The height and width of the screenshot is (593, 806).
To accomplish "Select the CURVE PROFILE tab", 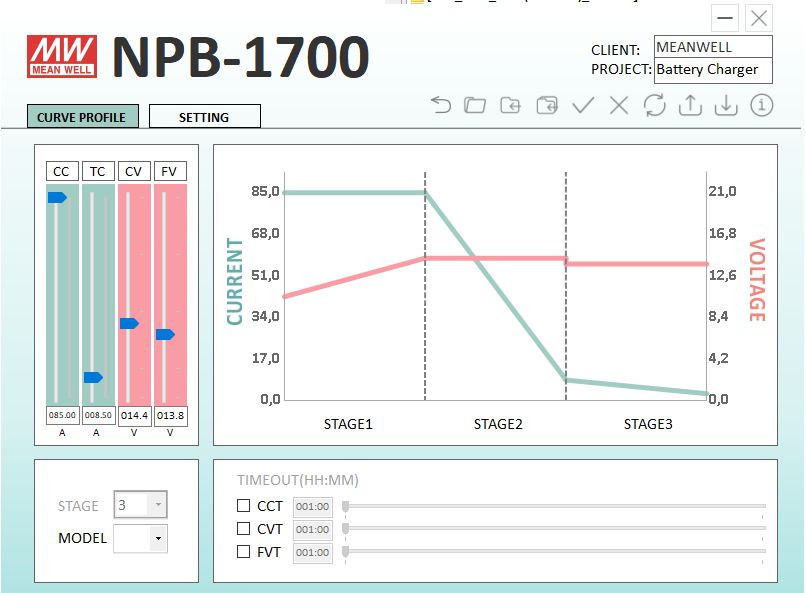I will [82, 117].
